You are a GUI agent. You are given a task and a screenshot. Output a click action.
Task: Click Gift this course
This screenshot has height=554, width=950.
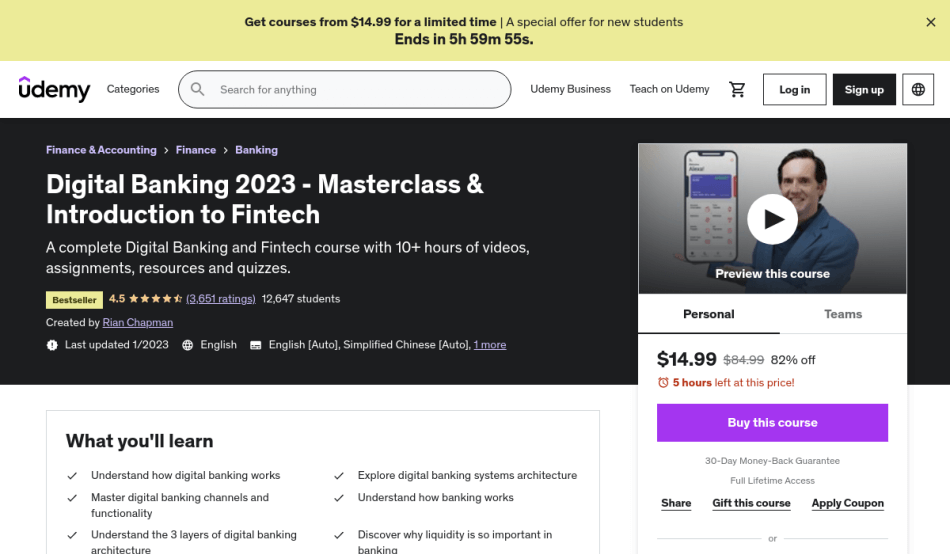click(x=751, y=503)
